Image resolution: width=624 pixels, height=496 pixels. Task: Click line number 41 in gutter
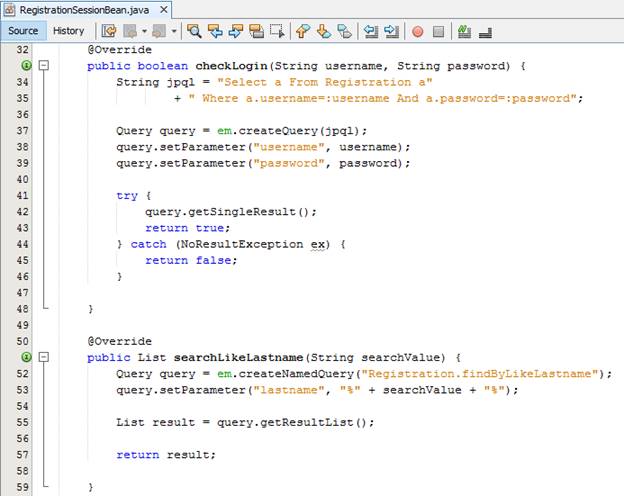23,195
